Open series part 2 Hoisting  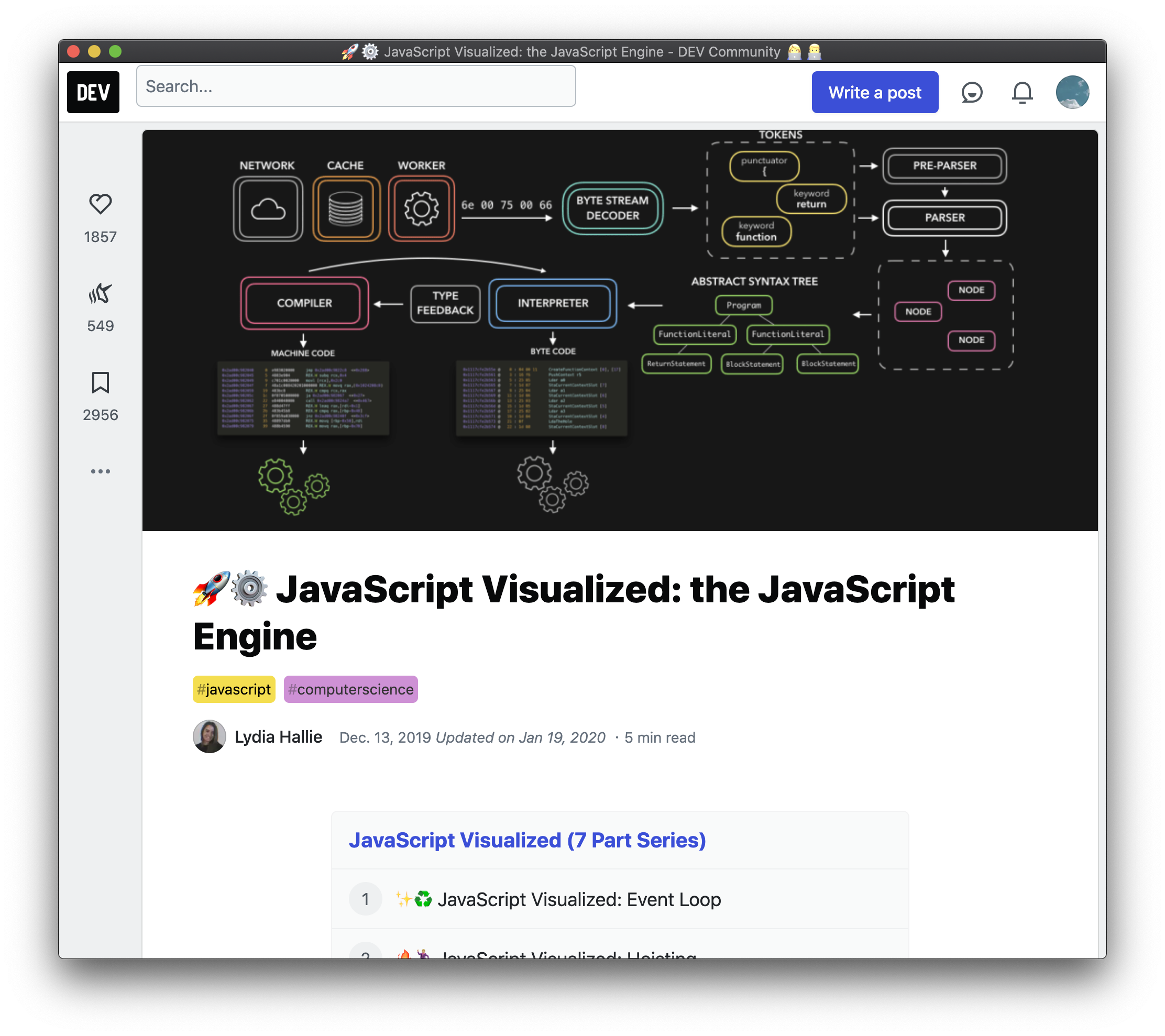click(x=568, y=952)
